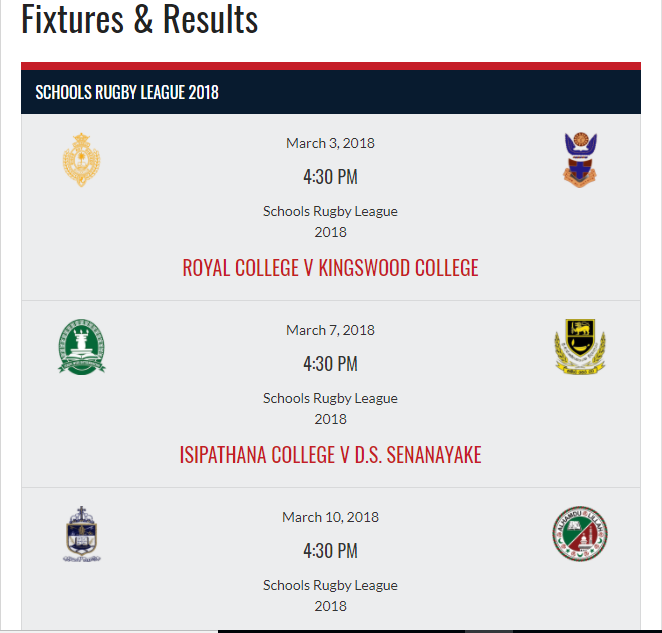662x633 pixels.
Task: Open Royal College v Kingswood College match
Action: point(331,268)
